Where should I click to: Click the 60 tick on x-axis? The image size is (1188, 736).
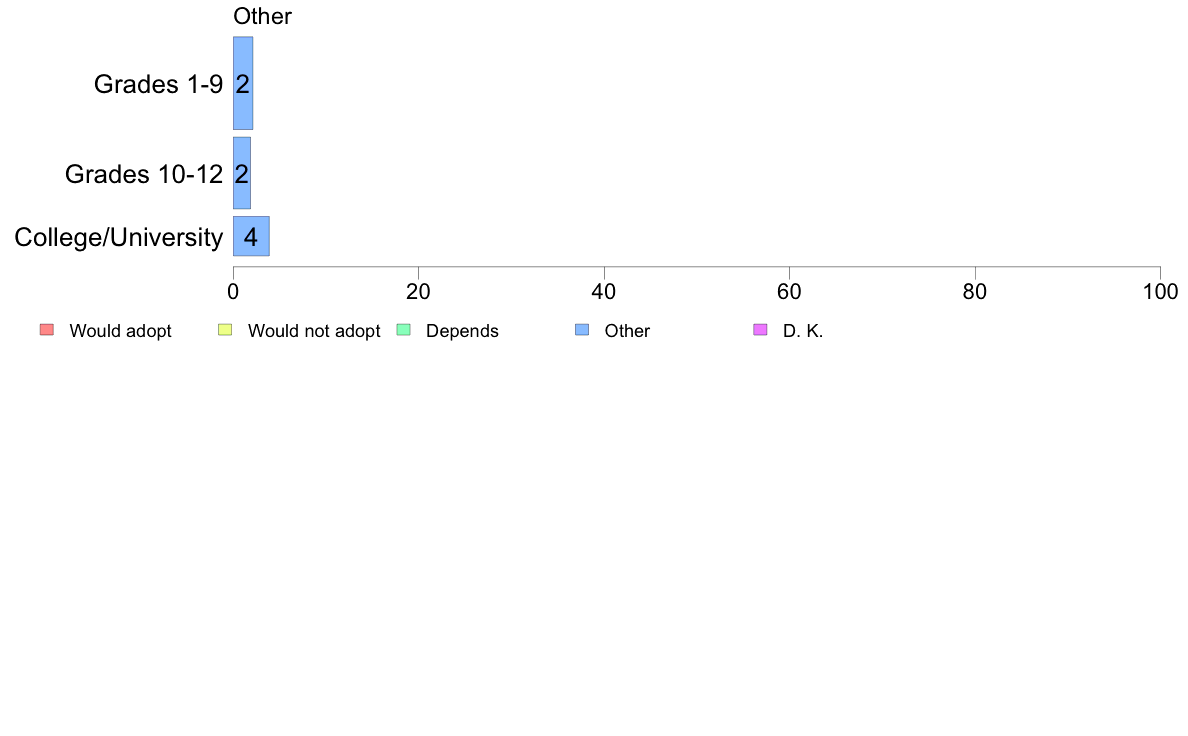coord(789,292)
